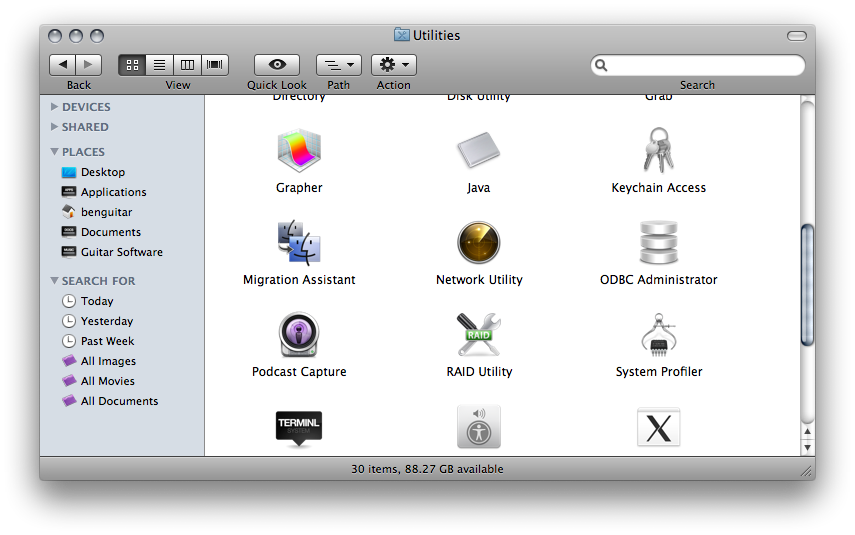Image resolution: width=855 pixels, height=535 pixels.
Task: Click inside the Search field
Action: (x=697, y=65)
